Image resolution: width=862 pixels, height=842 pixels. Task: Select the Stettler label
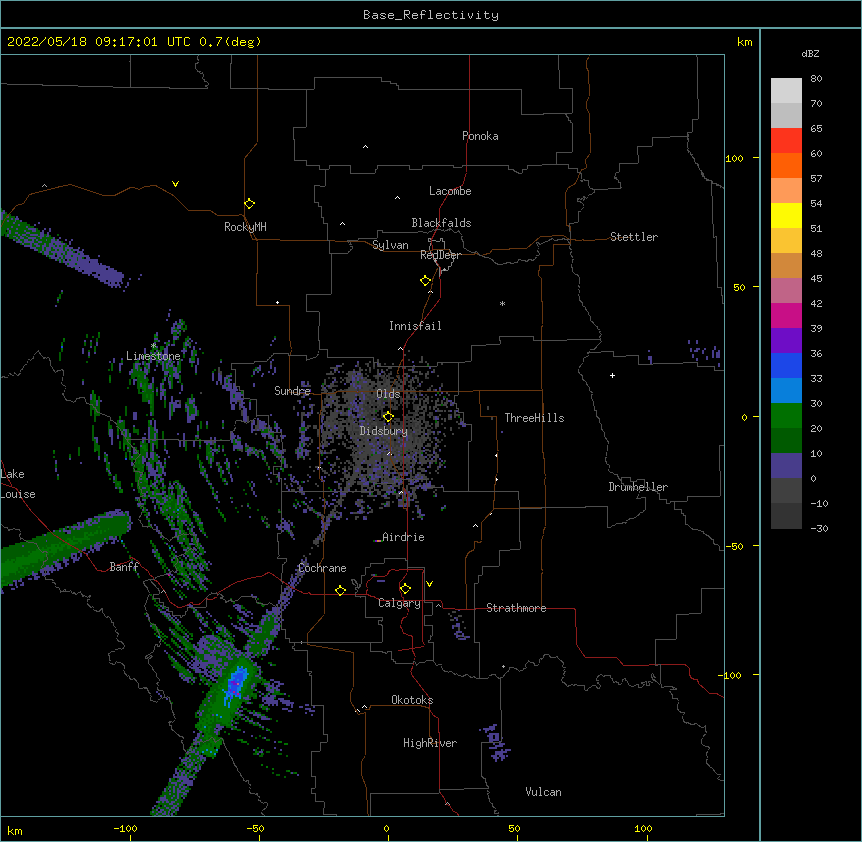(633, 237)
